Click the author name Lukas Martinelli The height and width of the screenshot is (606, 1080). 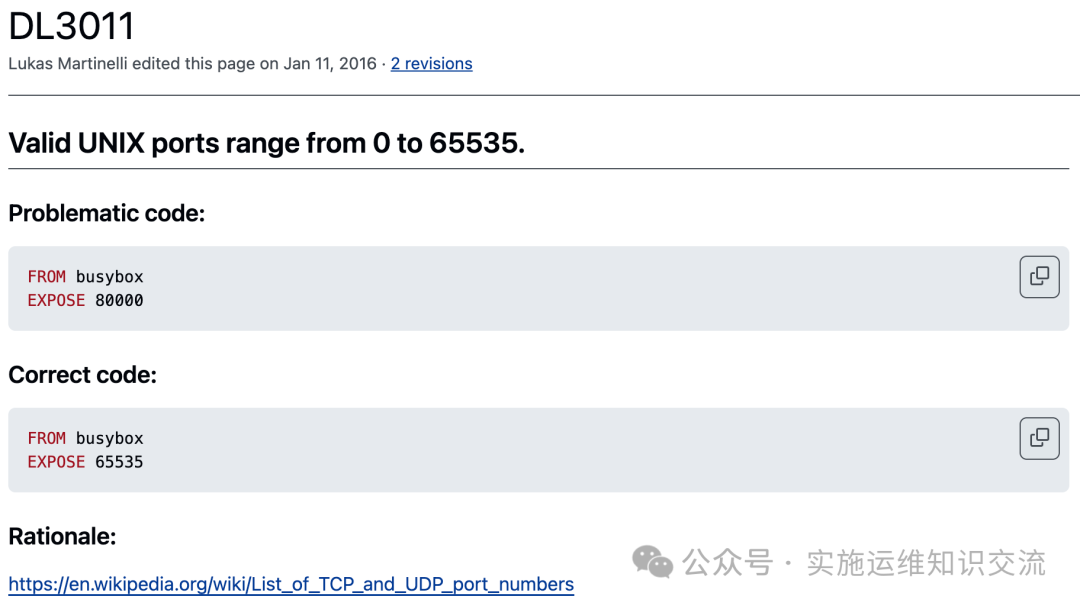click(x=68, y=63)
